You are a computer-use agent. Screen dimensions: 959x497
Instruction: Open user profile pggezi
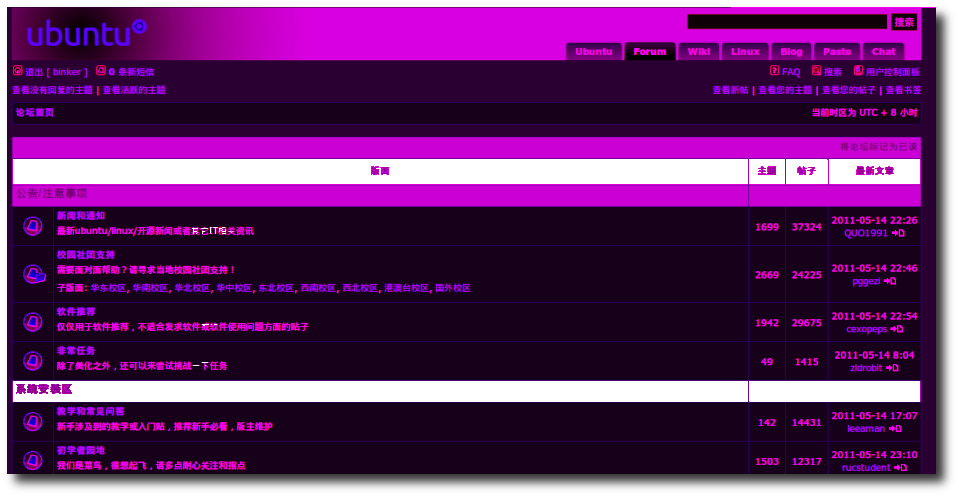866,281
